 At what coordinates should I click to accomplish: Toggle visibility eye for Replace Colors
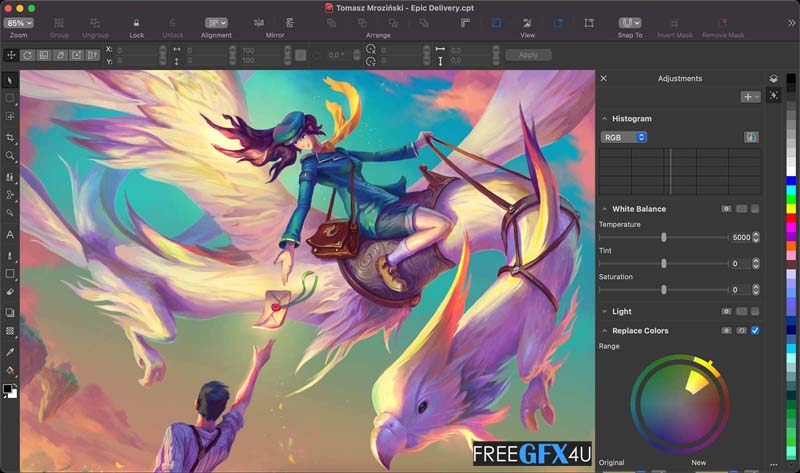[726, 331]
